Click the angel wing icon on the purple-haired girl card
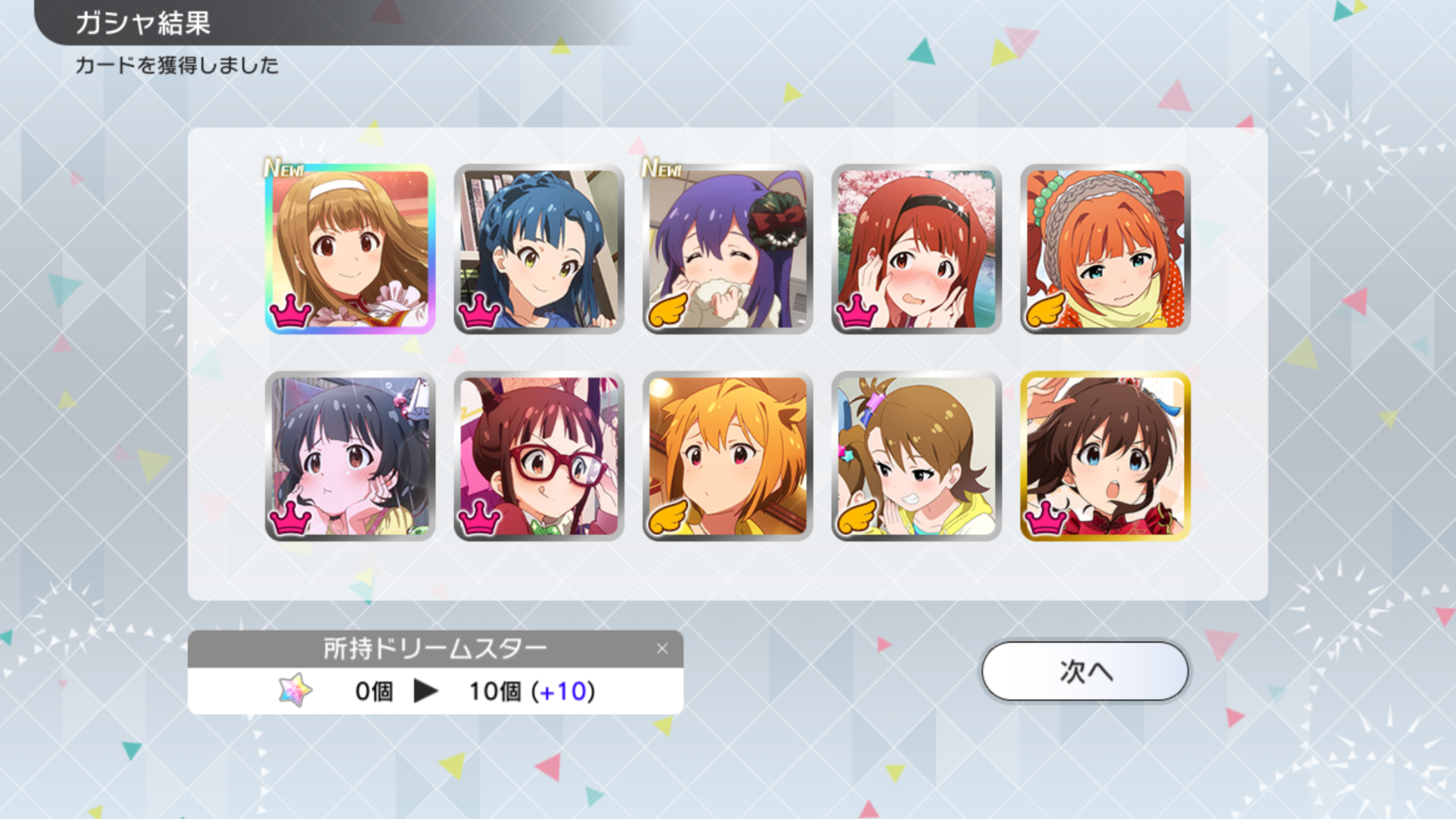This screenshot has height=819, width=1456. pyautogui.click(x=667, y=310)
